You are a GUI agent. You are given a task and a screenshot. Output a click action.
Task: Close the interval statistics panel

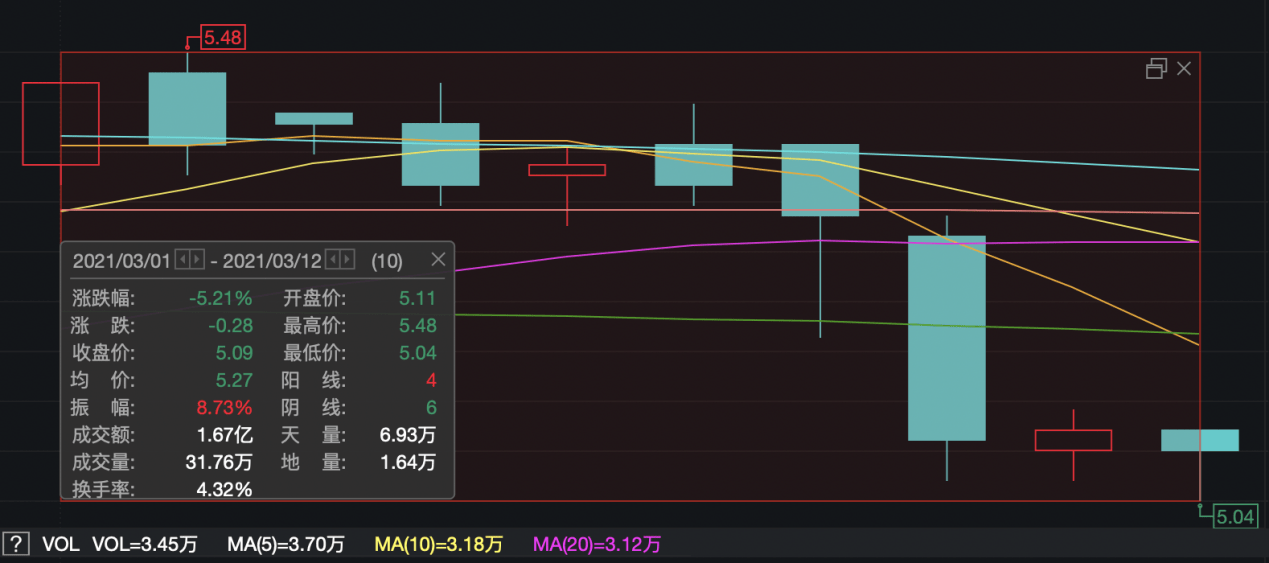438,259
